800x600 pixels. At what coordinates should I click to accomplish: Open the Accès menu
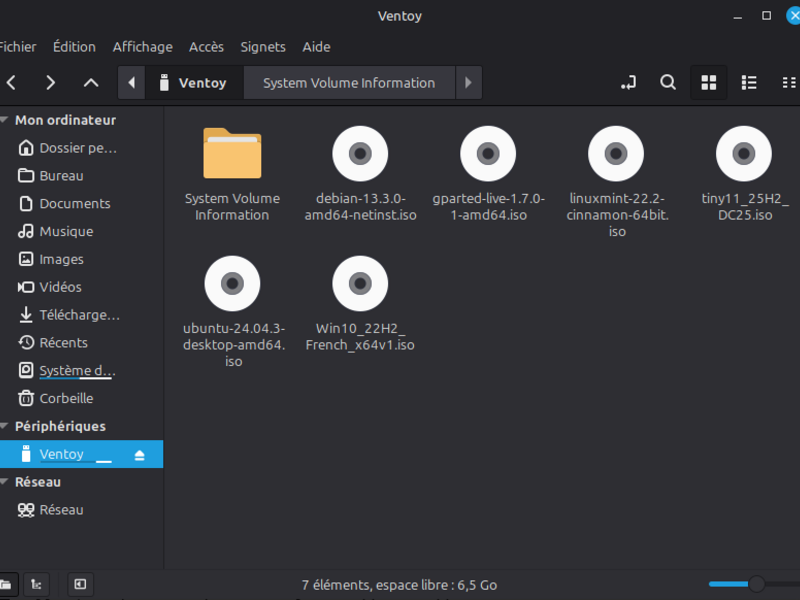pos(207,47)
